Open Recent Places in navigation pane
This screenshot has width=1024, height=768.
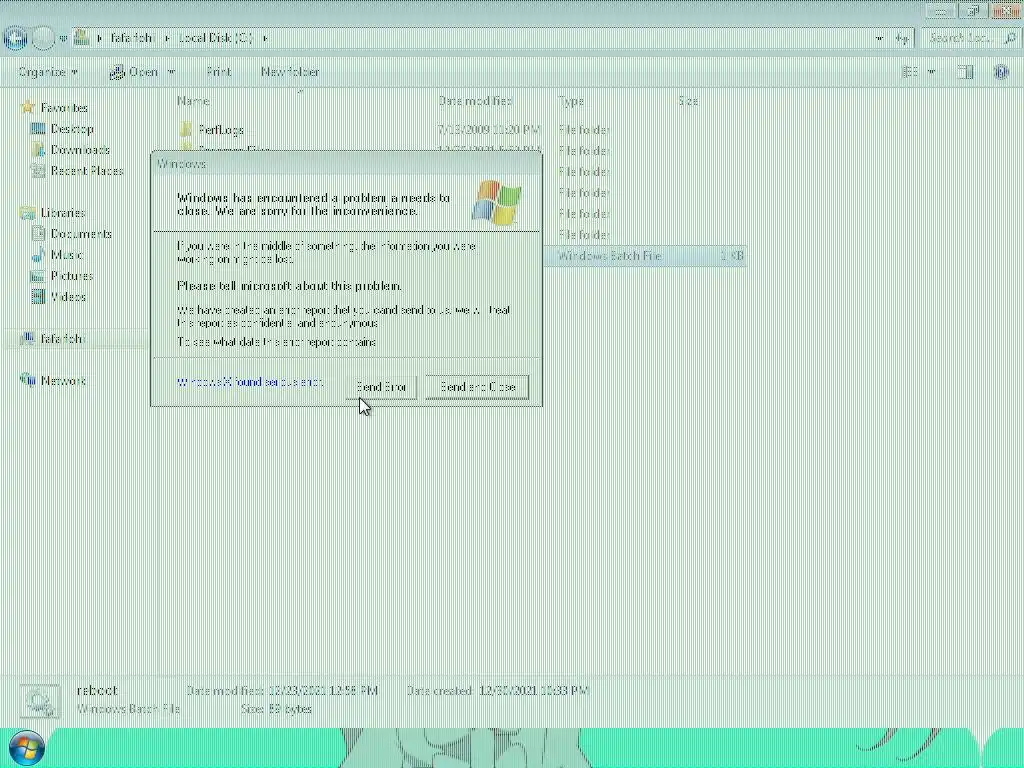tap(87, 170)
